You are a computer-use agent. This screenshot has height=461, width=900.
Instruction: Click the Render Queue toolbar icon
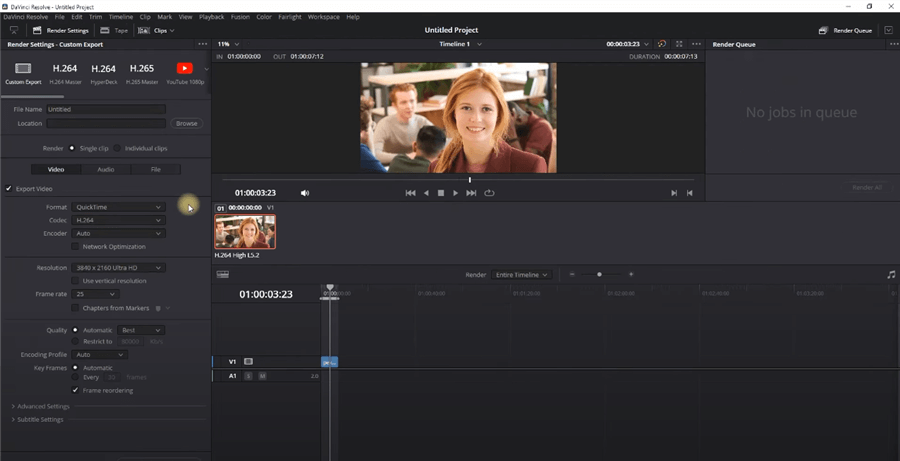[x=823, y=30]
